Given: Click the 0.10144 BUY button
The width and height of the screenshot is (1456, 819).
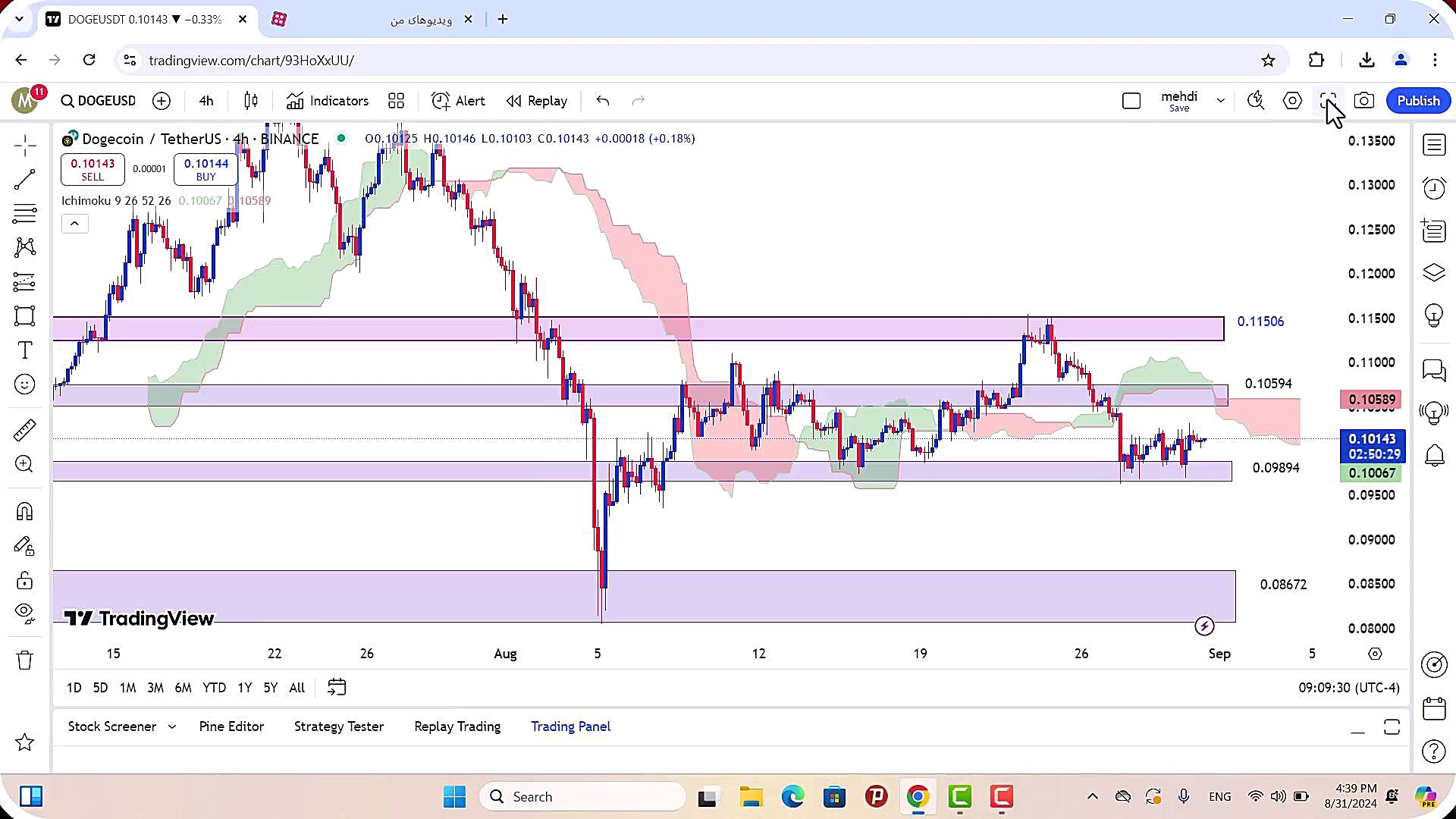Looking at the screenshot, I should pyautogui.click(x=206, y=169).
